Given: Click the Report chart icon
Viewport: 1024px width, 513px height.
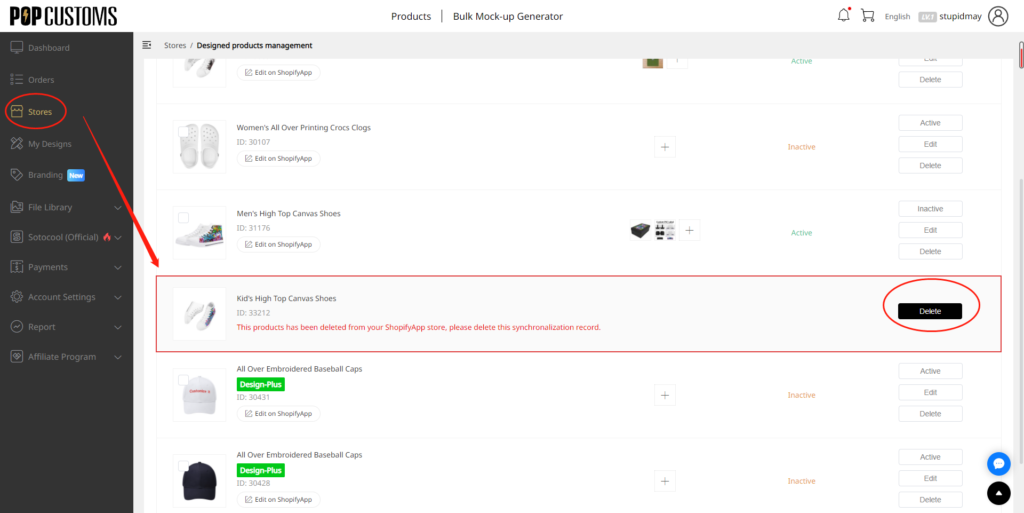Looking at the screenshot, I should pos(17,327).
